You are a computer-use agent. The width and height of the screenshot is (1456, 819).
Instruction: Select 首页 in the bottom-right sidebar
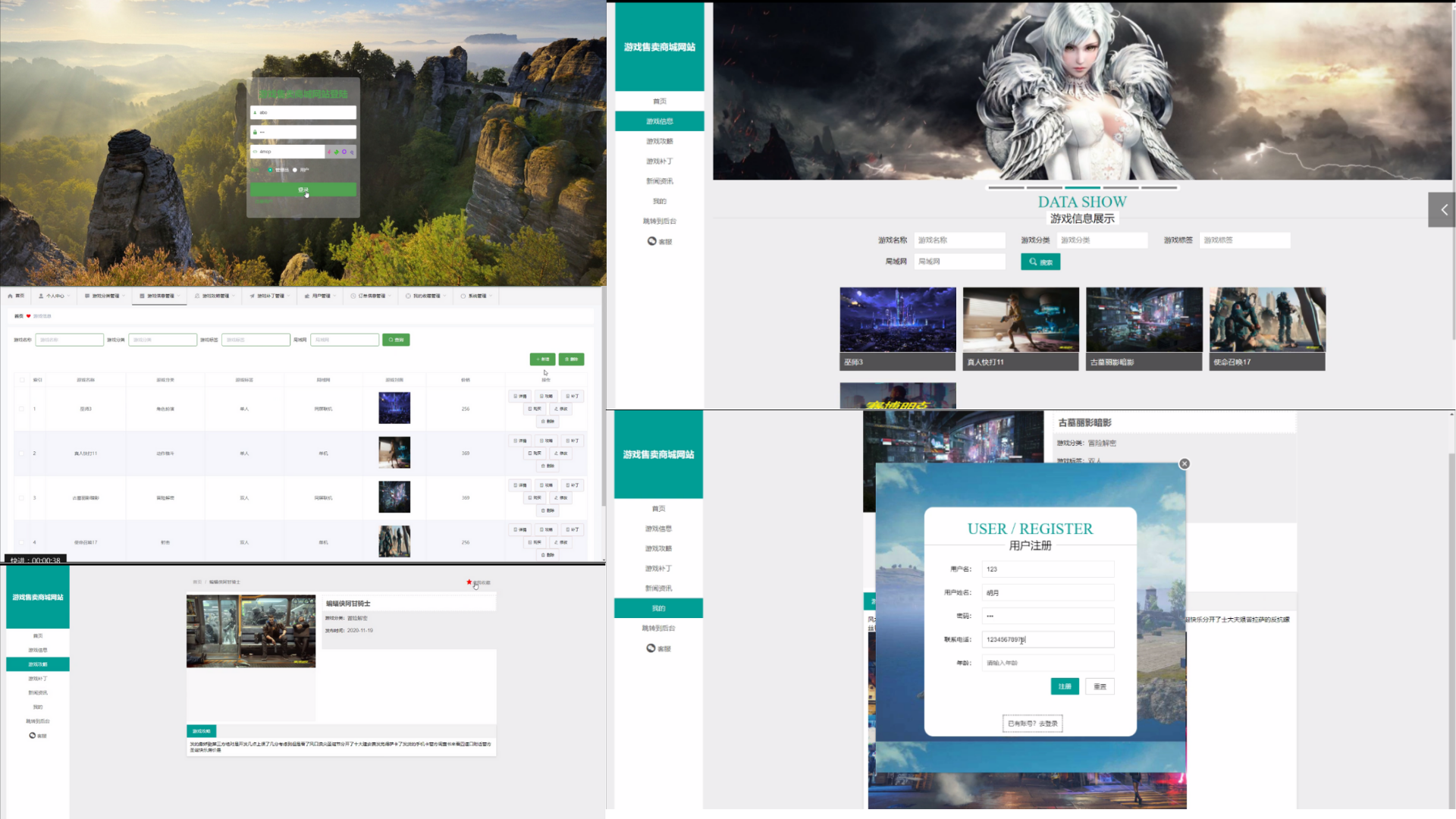click(x=658, y=509)
